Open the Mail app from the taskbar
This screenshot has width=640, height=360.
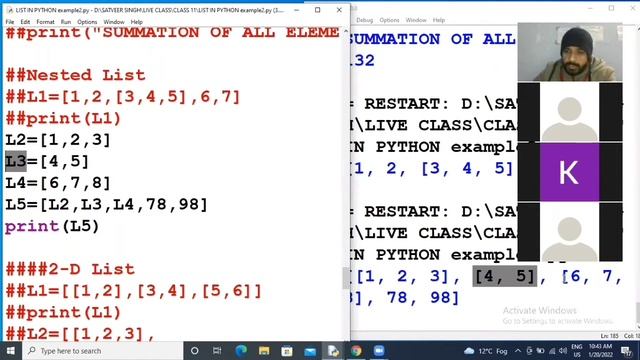[310, 351]
